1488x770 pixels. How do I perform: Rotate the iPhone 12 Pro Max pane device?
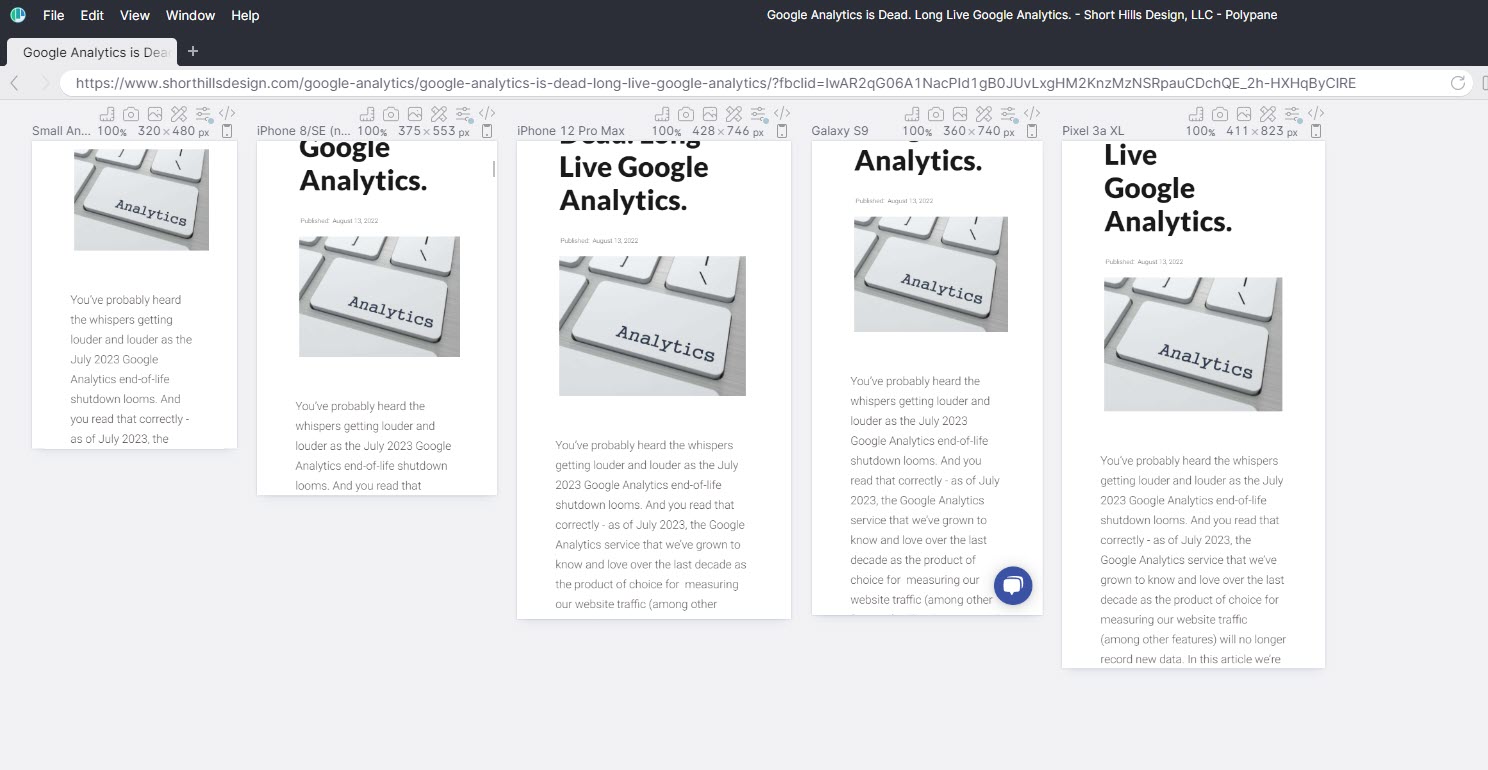coord(782,131)
